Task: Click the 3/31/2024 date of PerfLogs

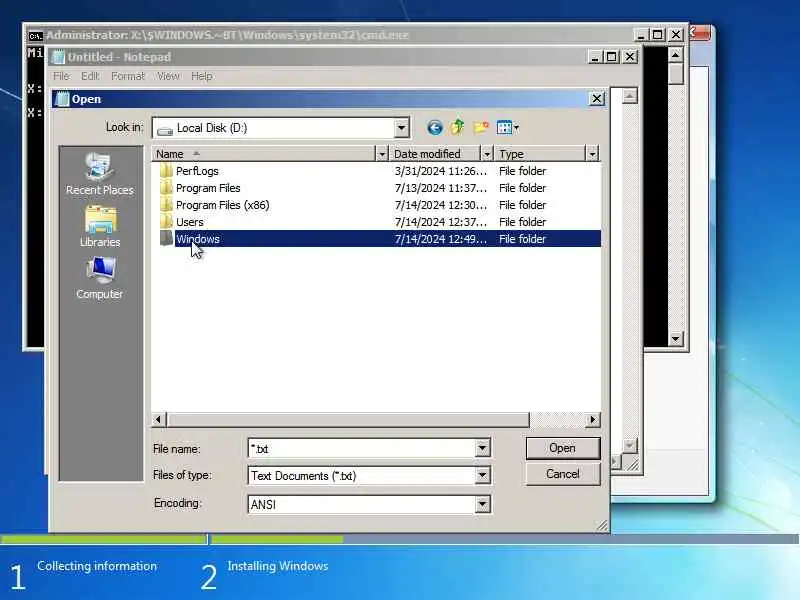Action: point(441,171)
